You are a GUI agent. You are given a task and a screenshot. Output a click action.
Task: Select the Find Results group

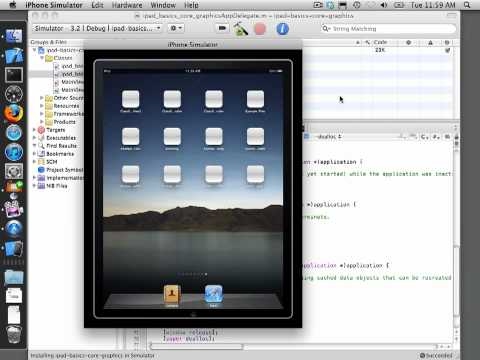pyautogui.click(x=61, y=146)
